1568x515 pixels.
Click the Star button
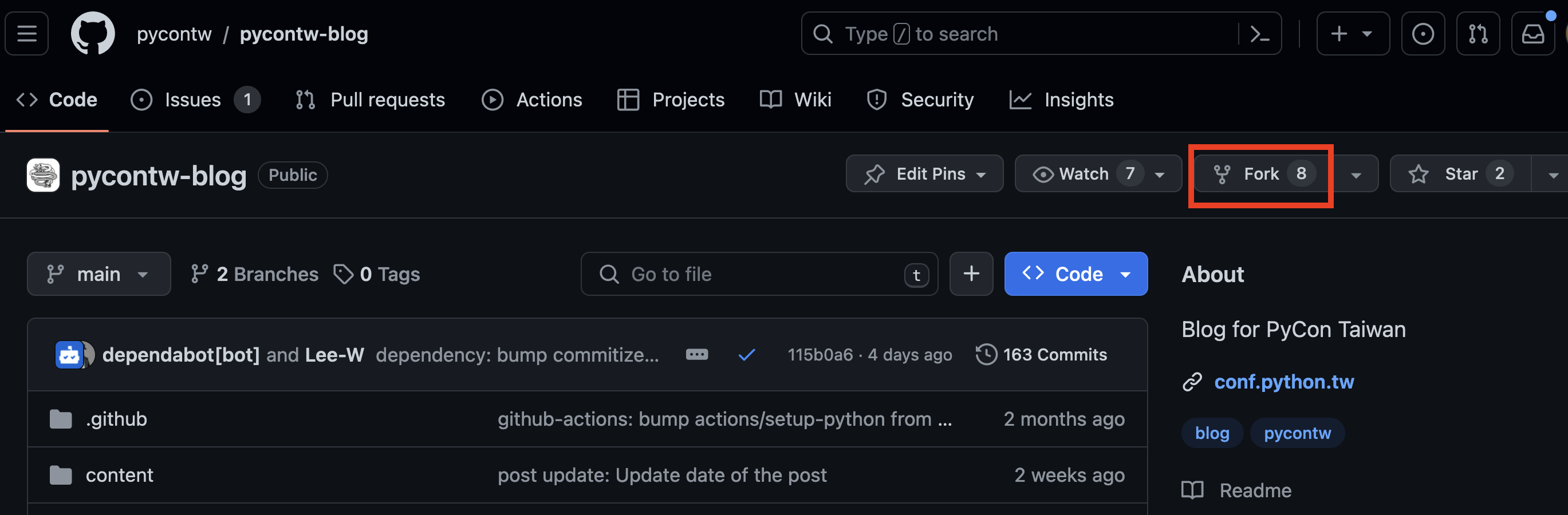[1460, 174]
